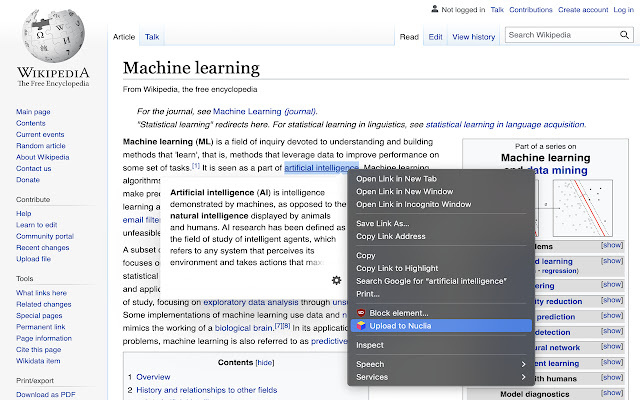This screenshot has width=640, height=400.
Task: Click Upload file in sidebar
Action: tap(33, 259)
